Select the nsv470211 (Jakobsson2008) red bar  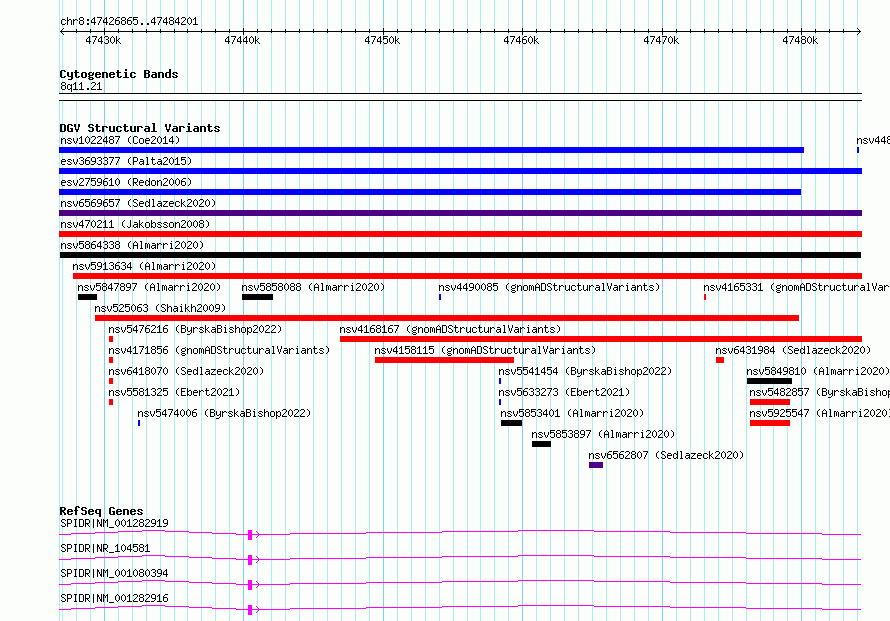(x=460, y=234)
